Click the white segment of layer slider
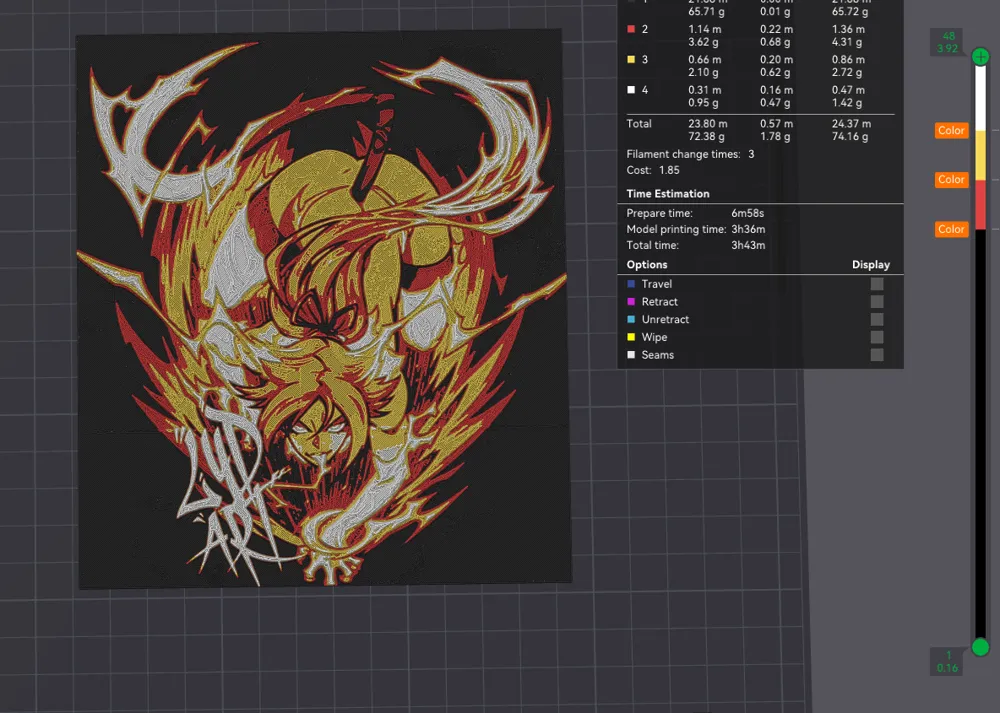 coord(980,100)
